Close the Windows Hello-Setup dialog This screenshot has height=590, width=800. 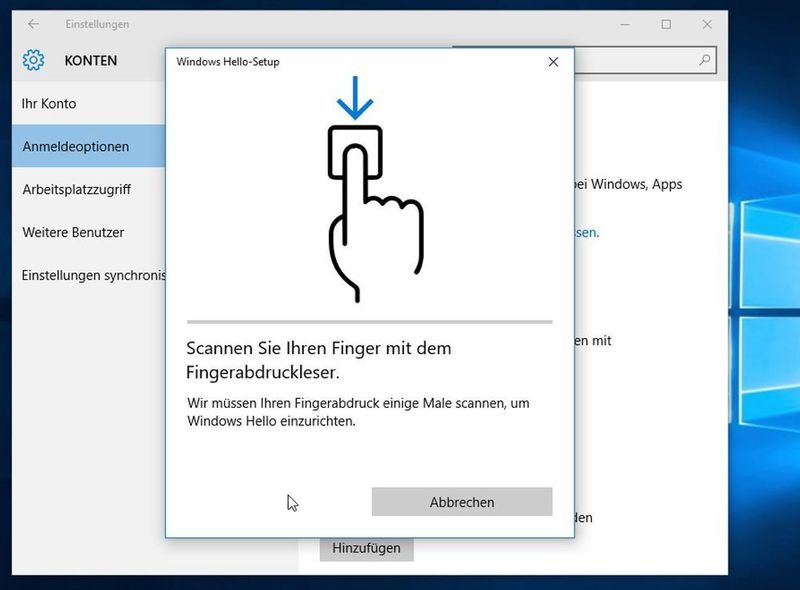pos(553,62)
